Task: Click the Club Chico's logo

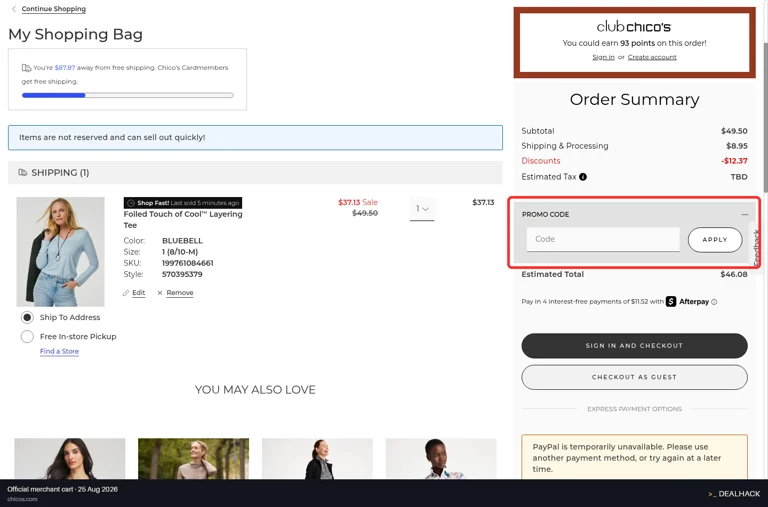Action: tap(634, 26)
